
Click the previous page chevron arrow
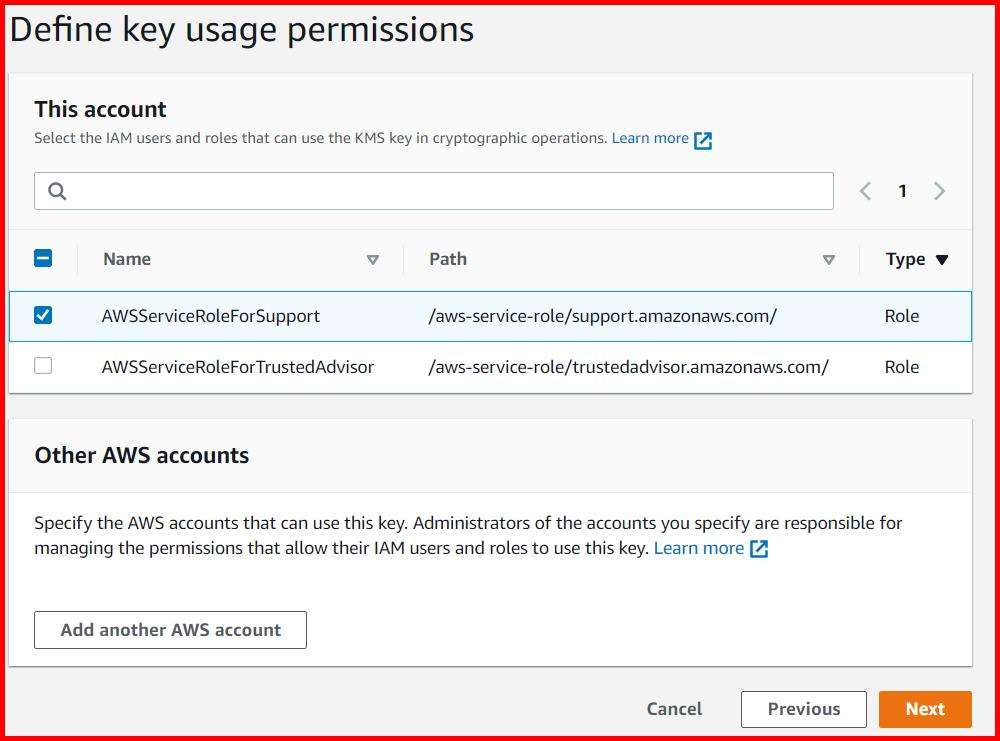(x=865, y=190)
